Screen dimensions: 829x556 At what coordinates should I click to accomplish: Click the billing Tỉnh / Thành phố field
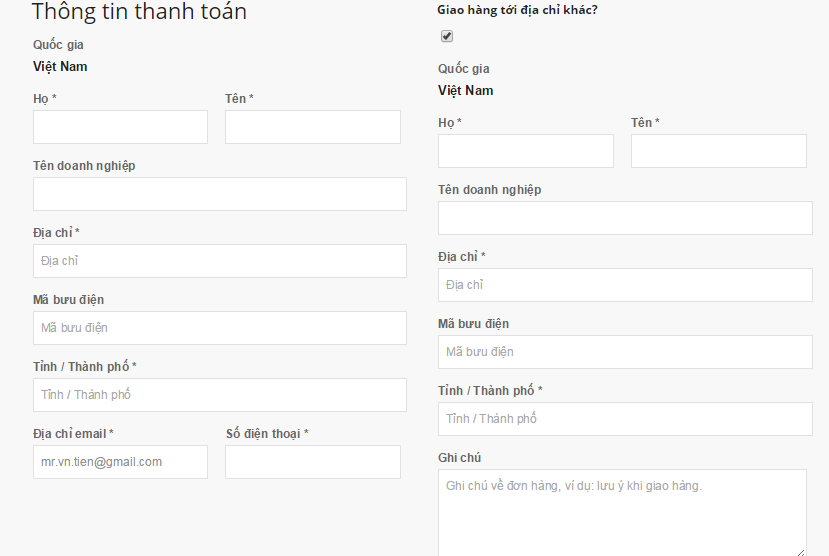219,395
